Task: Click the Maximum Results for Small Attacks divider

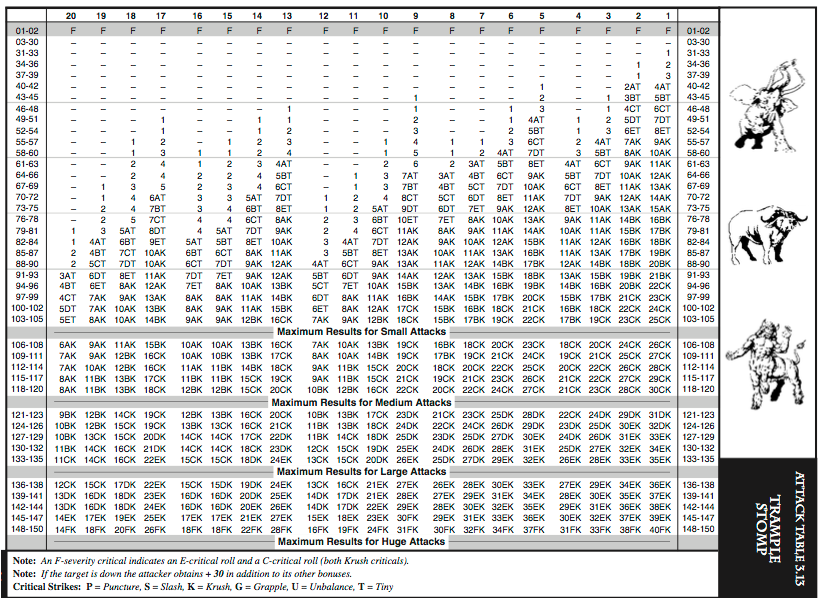Action: (x=362, y=332)
